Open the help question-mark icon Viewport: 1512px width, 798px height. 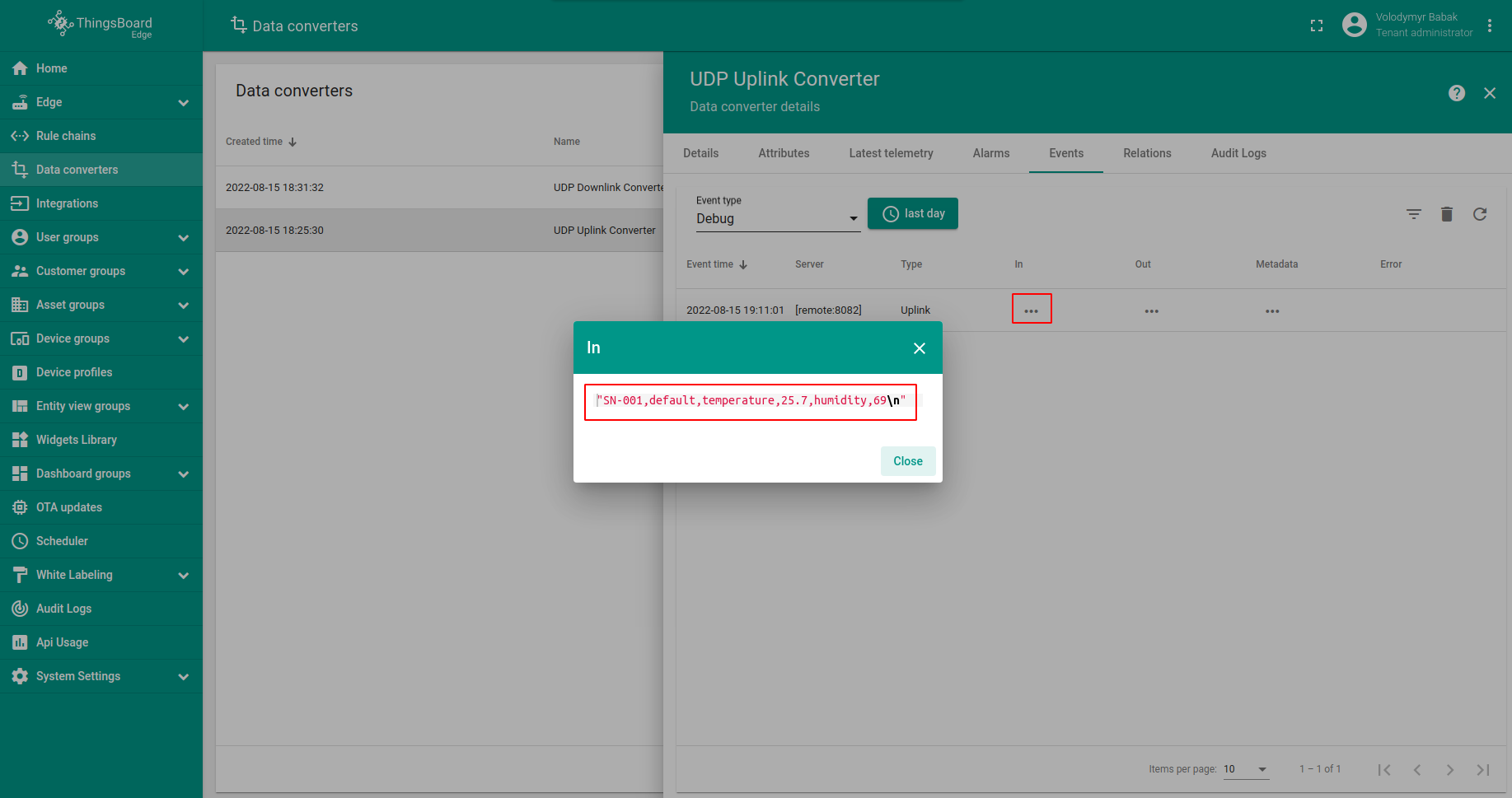coord(1457,93)
